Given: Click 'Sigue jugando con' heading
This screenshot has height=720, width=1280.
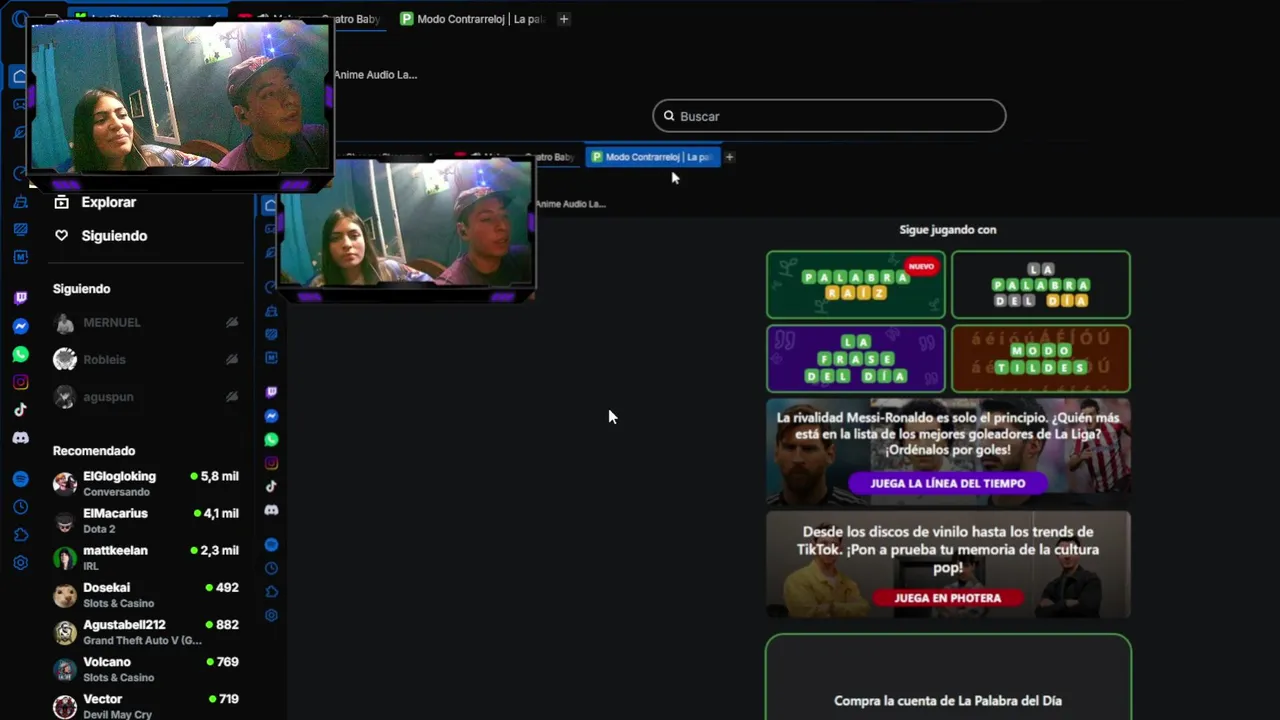Looking at the screenshot, I should 948,230.
